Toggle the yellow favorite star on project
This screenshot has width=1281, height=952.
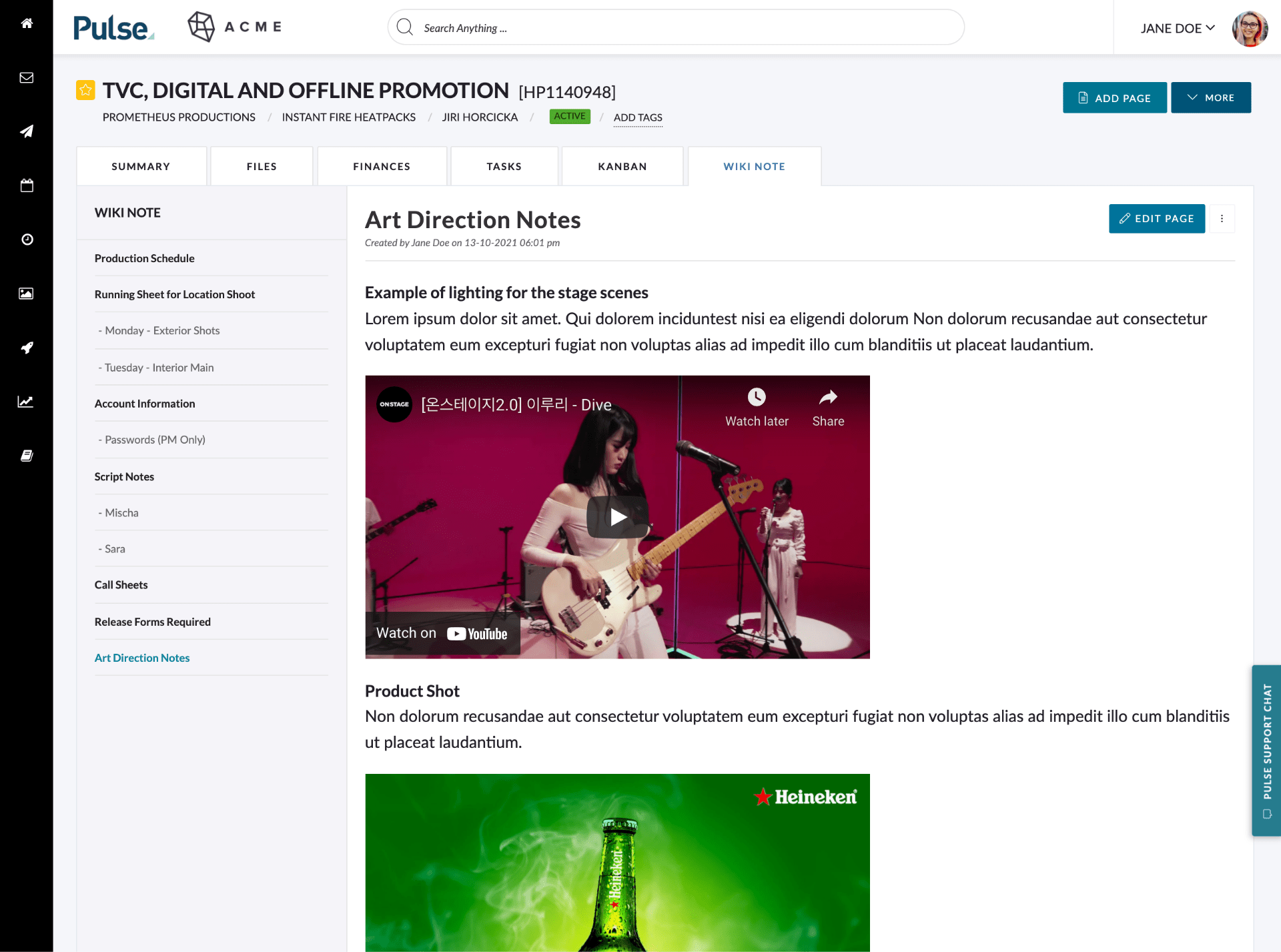(x=85, y=89)
